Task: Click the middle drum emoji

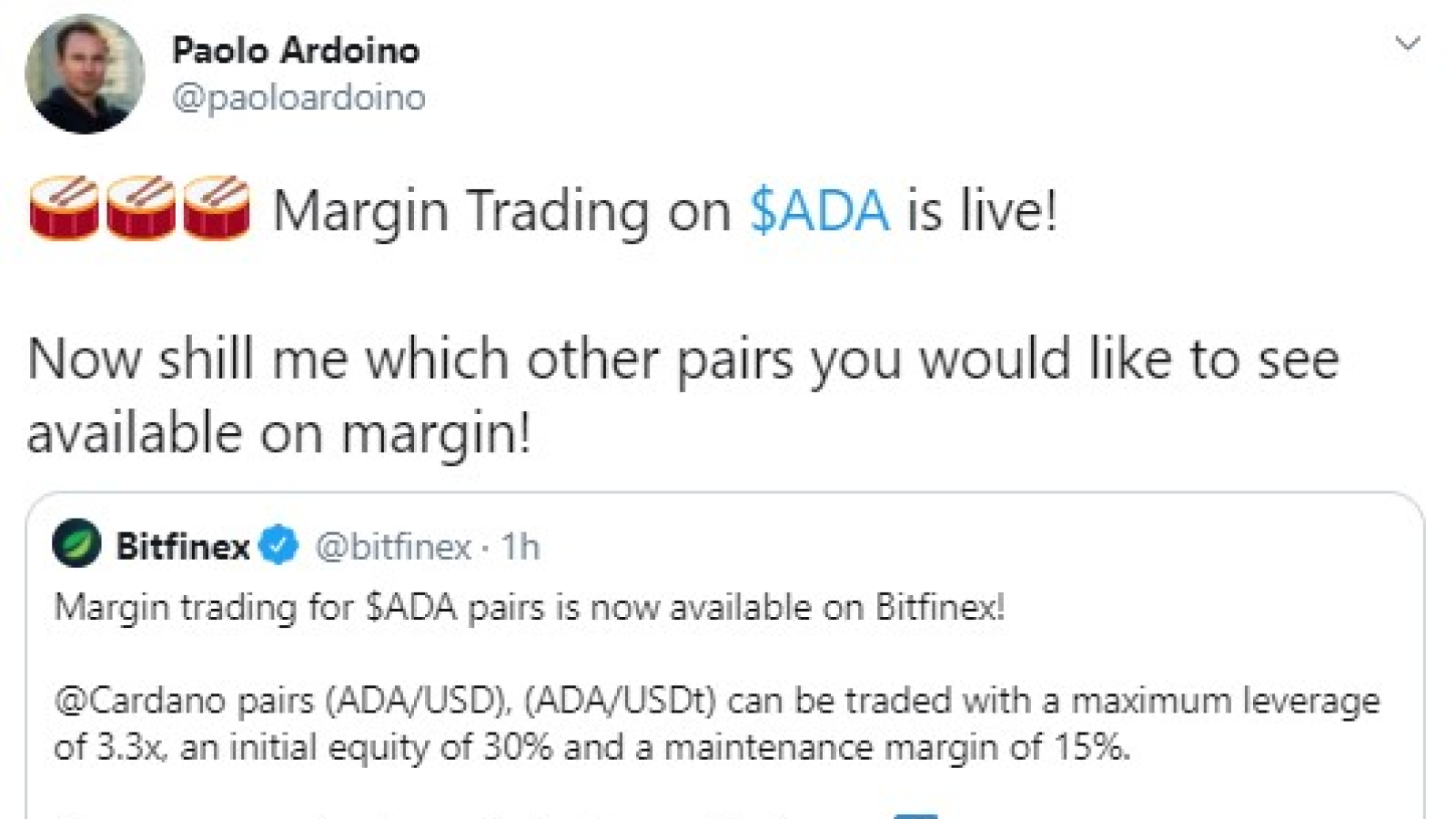Action: coord(140,208)
